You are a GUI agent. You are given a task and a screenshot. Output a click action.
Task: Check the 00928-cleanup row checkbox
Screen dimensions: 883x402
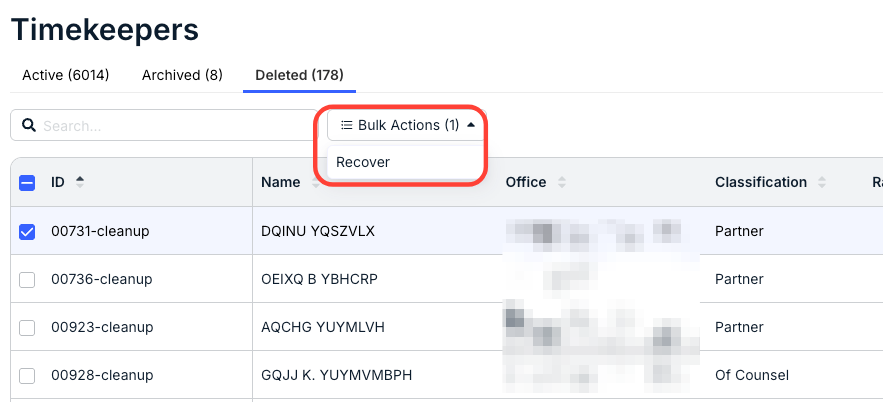(27, 375)
